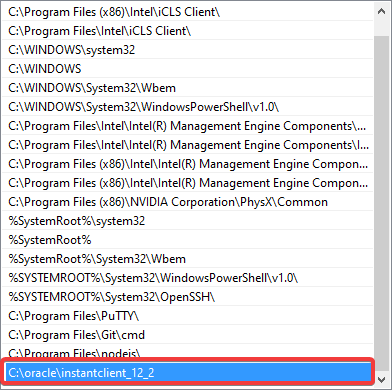
Task: Select the C:\oracle\instantclient_12_2 entry
Action: coord(188,373)
